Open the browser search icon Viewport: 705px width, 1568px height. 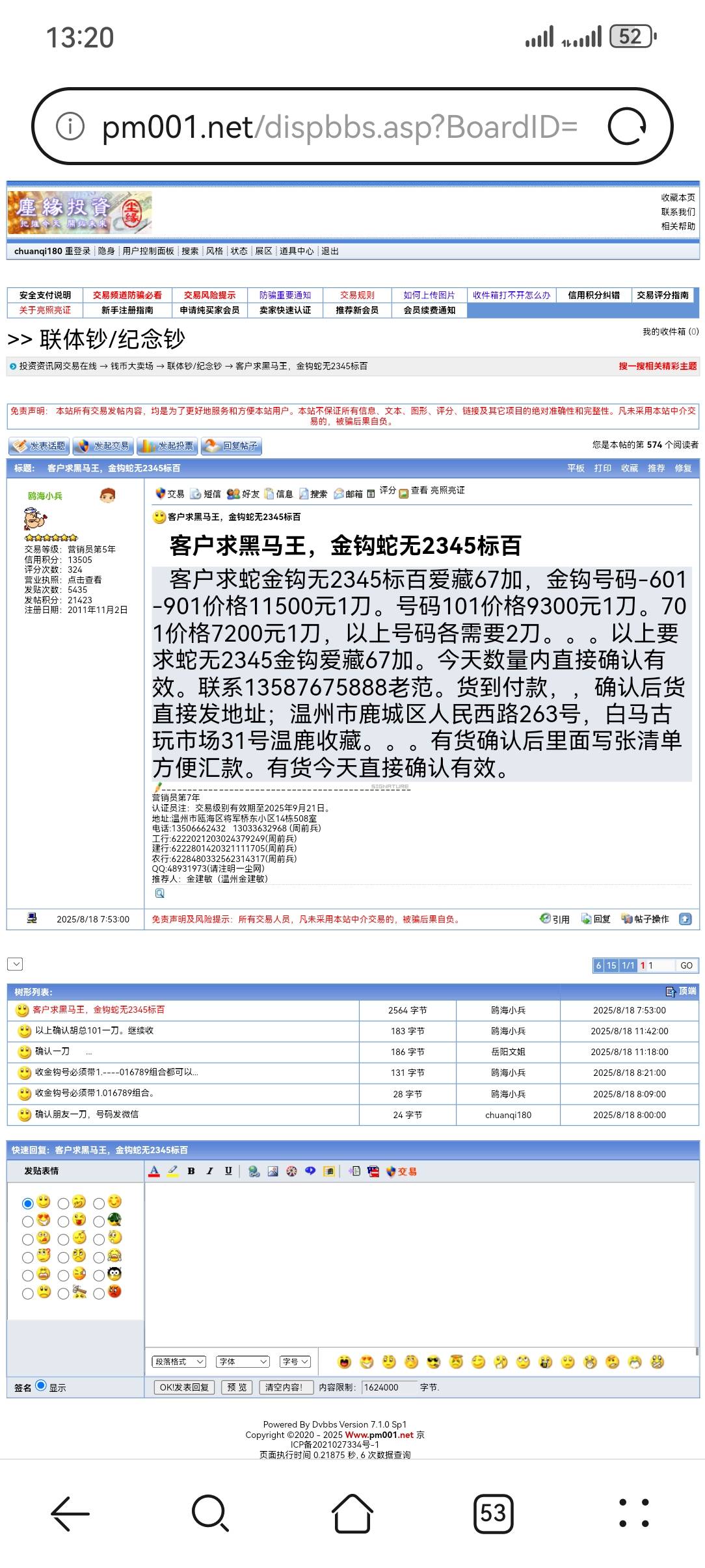pyautogui.click(x=210, y=1513)
